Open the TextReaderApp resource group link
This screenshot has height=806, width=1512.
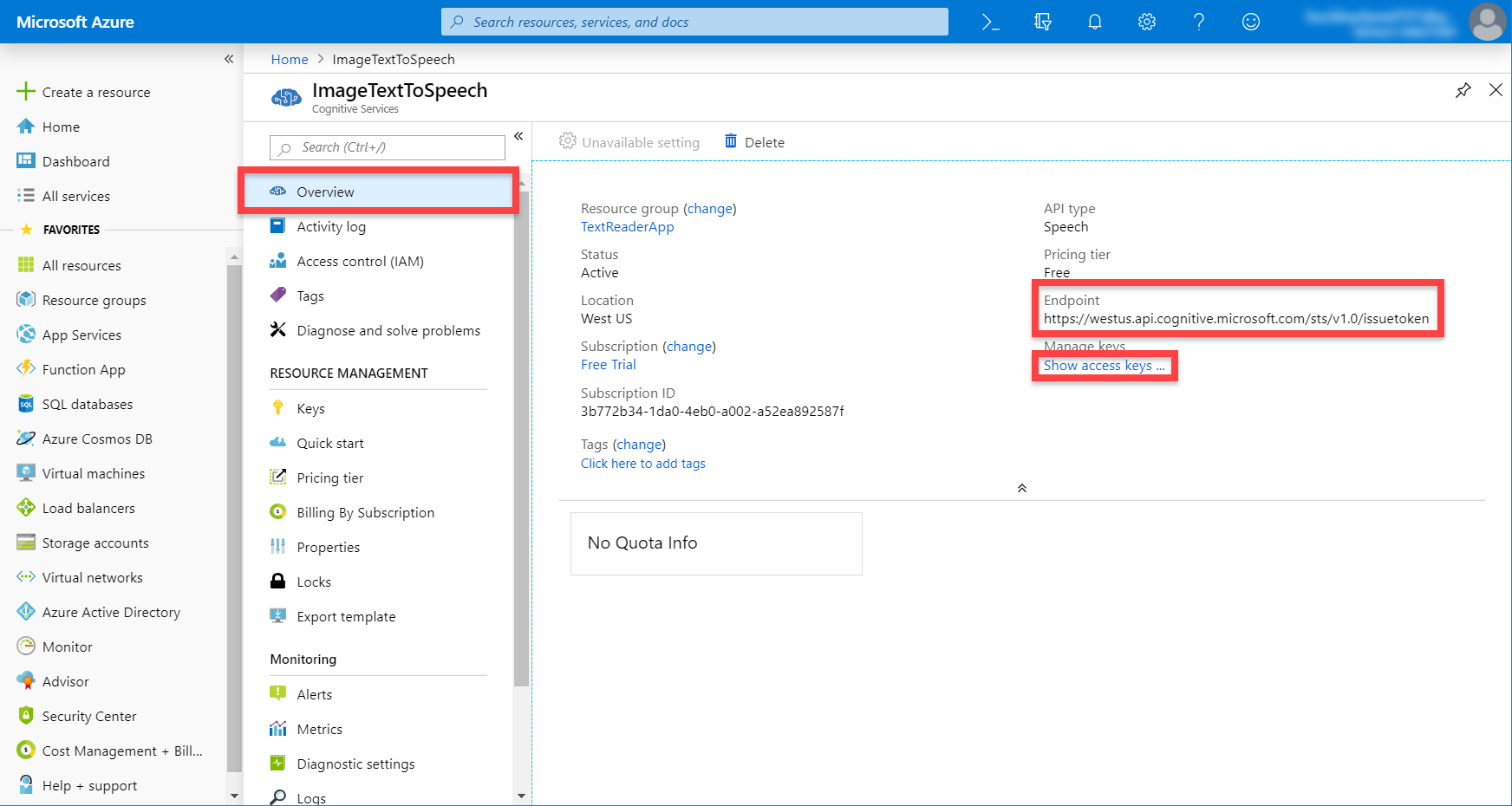627,227
